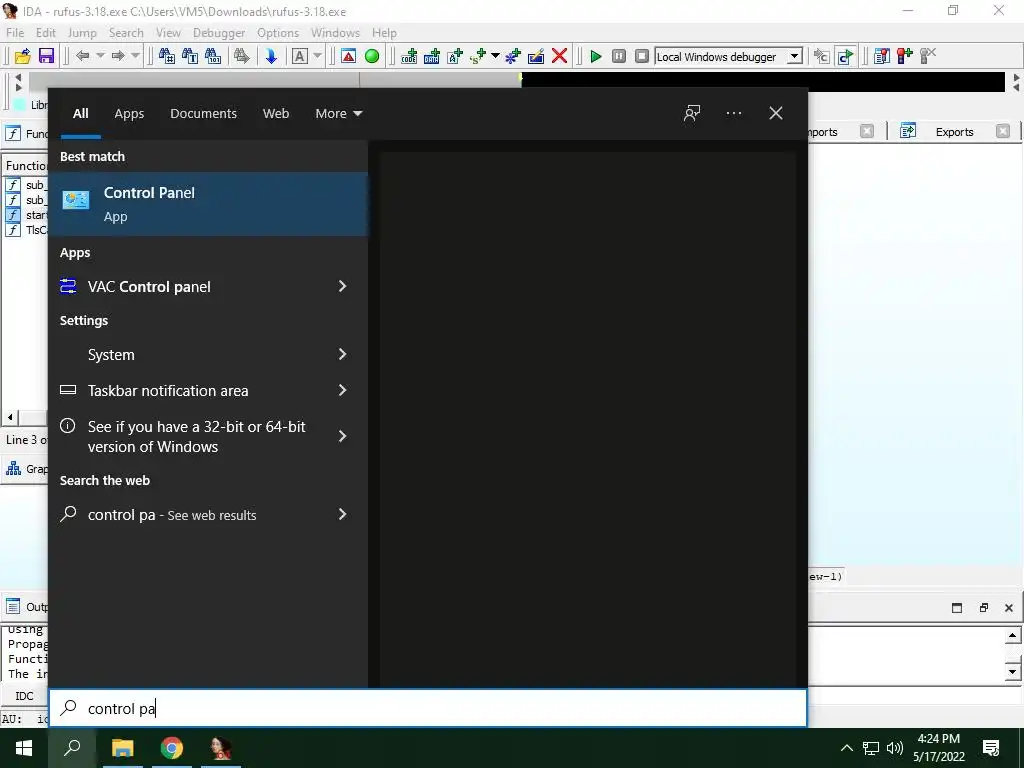
Task: Open the File menu in IDA
Action: (14, 33)
